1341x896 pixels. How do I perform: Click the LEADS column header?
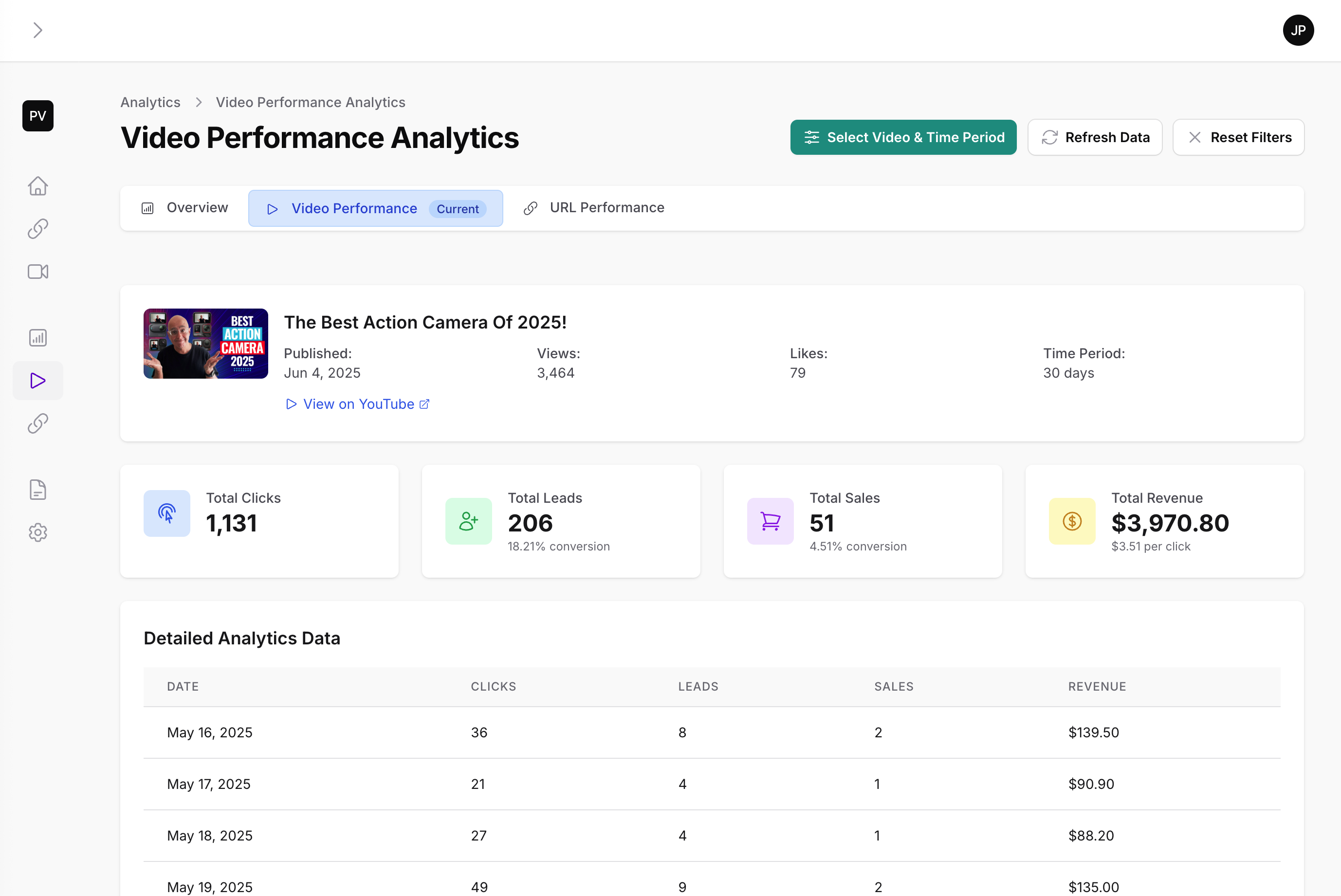pos(698,687)
